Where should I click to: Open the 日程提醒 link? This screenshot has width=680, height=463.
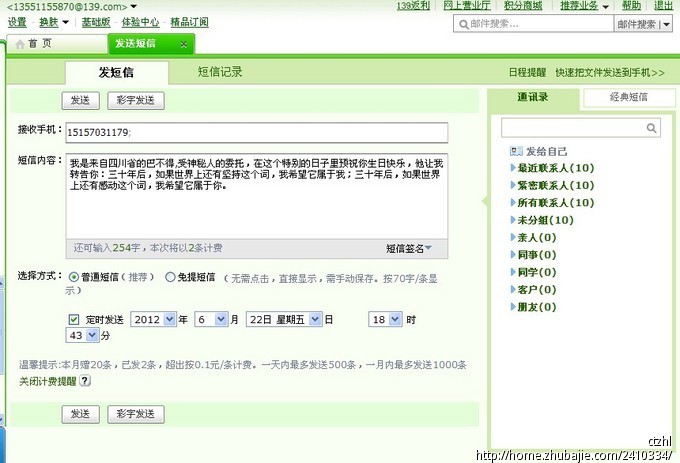(527, 72)
